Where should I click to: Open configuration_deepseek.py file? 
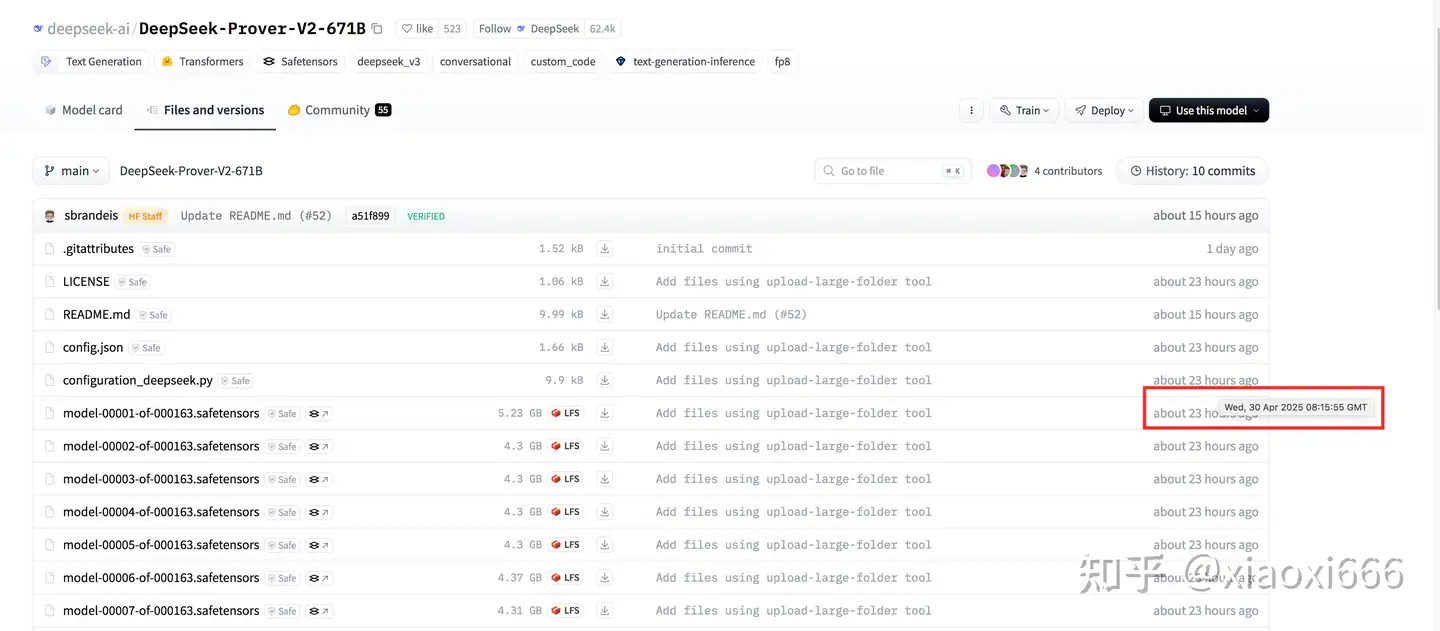click(138, 381)
